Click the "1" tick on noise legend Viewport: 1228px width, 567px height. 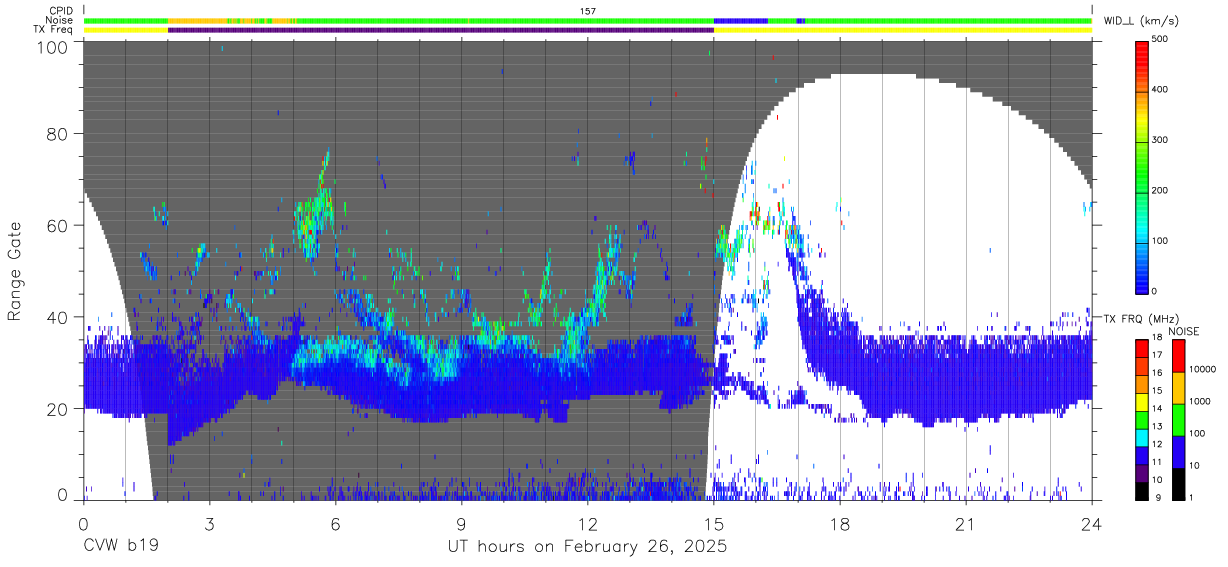point(1193,497)
